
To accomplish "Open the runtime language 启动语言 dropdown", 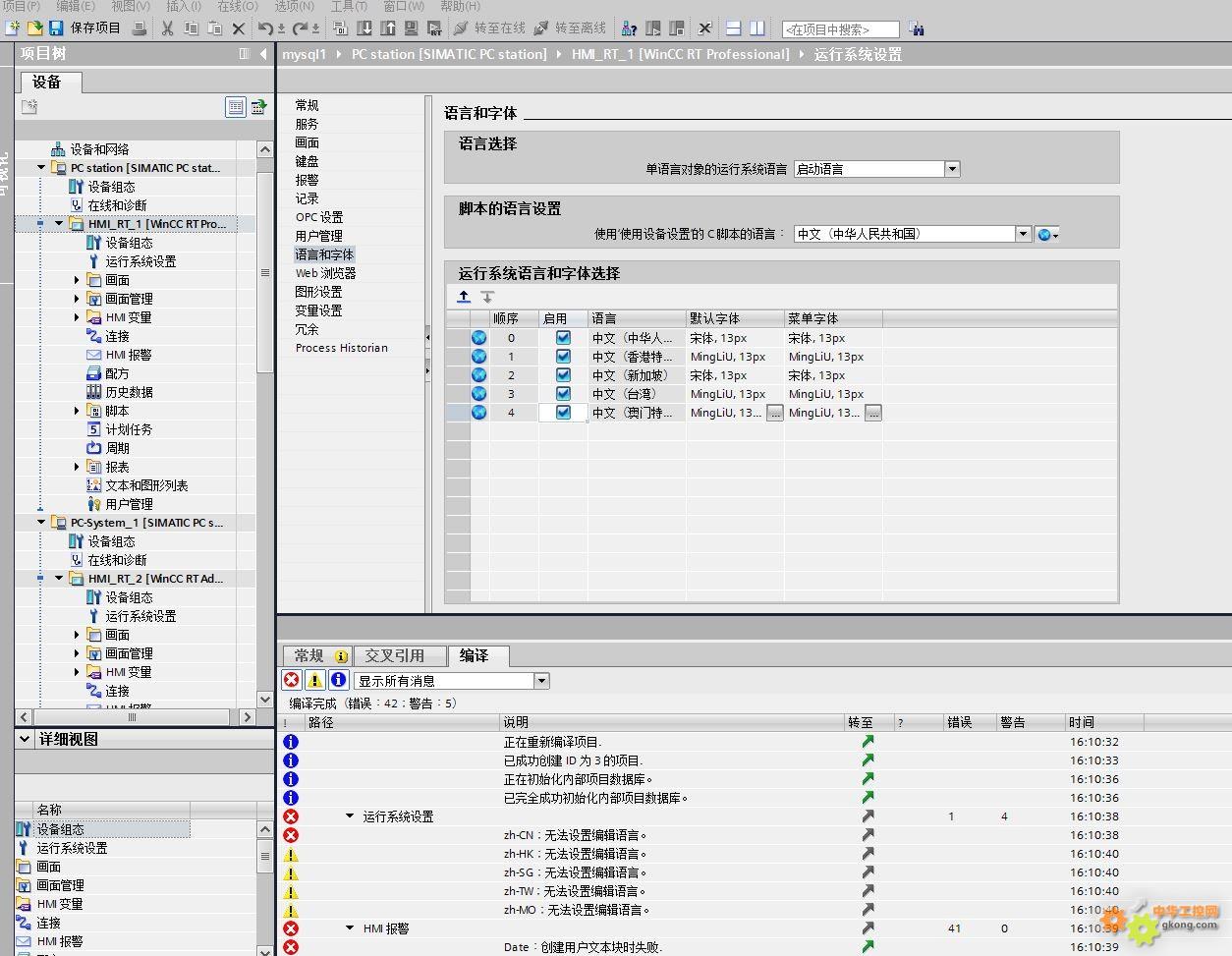I will [x=951, y=169].
